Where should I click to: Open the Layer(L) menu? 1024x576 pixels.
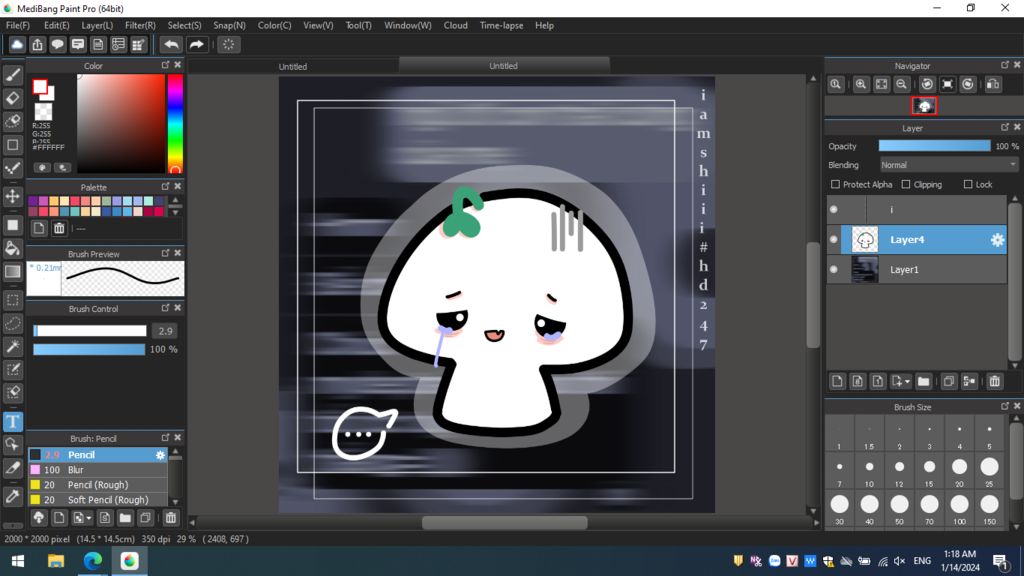(97, 25)
